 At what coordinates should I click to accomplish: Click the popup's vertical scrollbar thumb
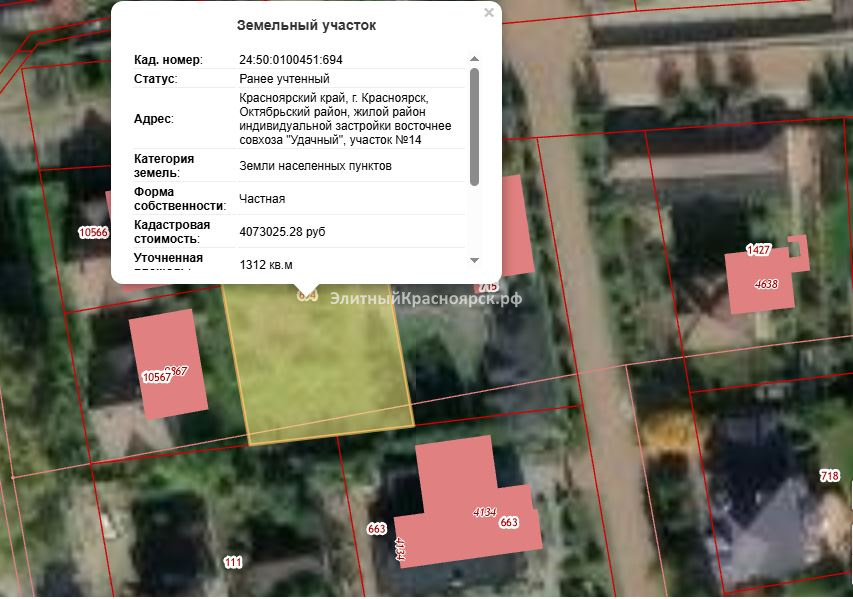(474, 125)
